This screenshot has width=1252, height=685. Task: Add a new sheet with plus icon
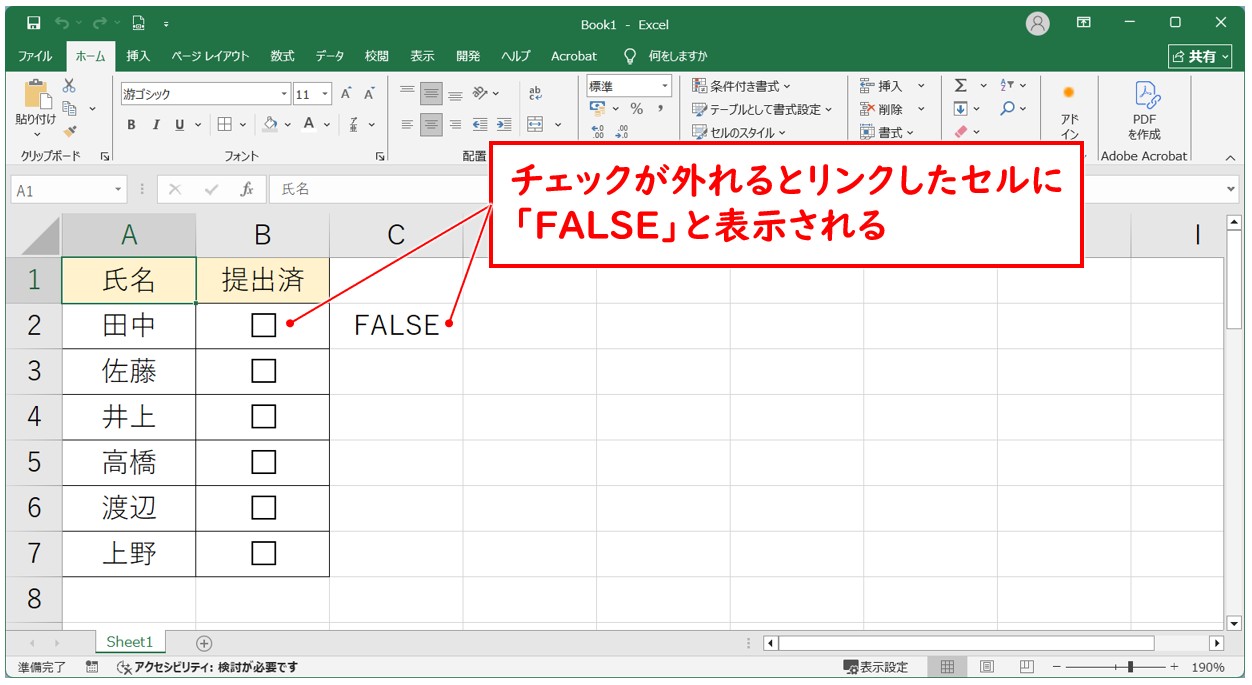(x=204, y=643)
